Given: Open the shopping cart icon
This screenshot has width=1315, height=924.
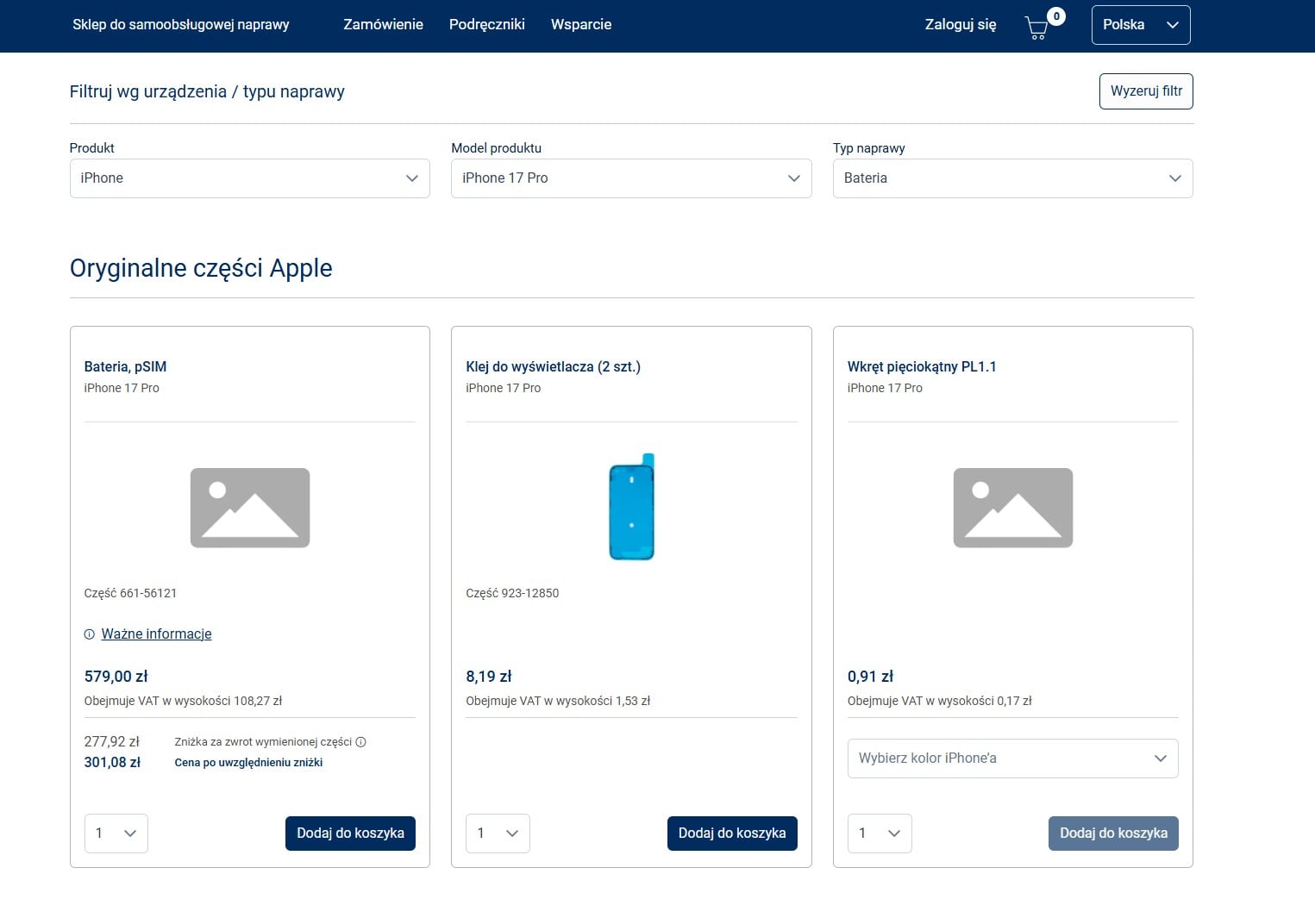Looking at the screenshot, I should pyautogui.click(x=1037, y=28).
